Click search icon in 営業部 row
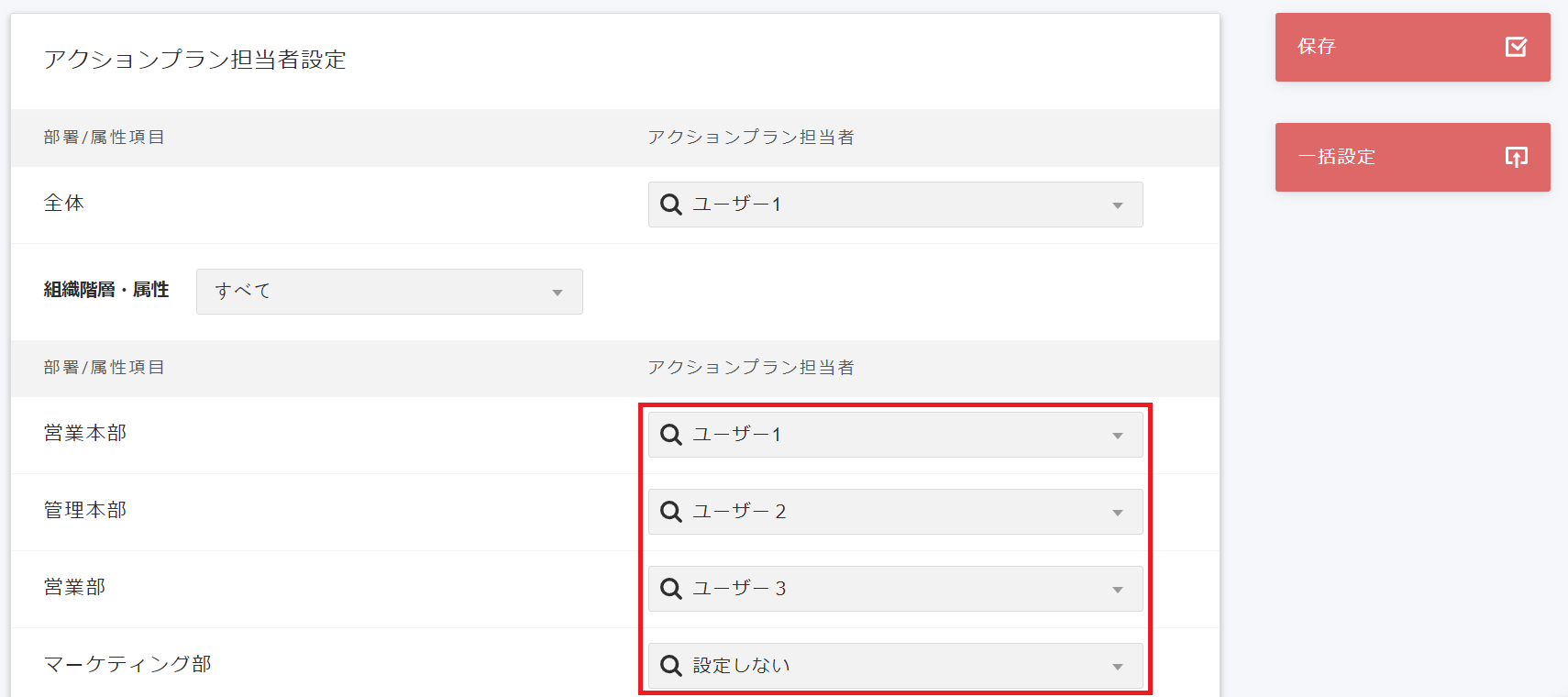1568x697 pixels. tap(671, 589)
